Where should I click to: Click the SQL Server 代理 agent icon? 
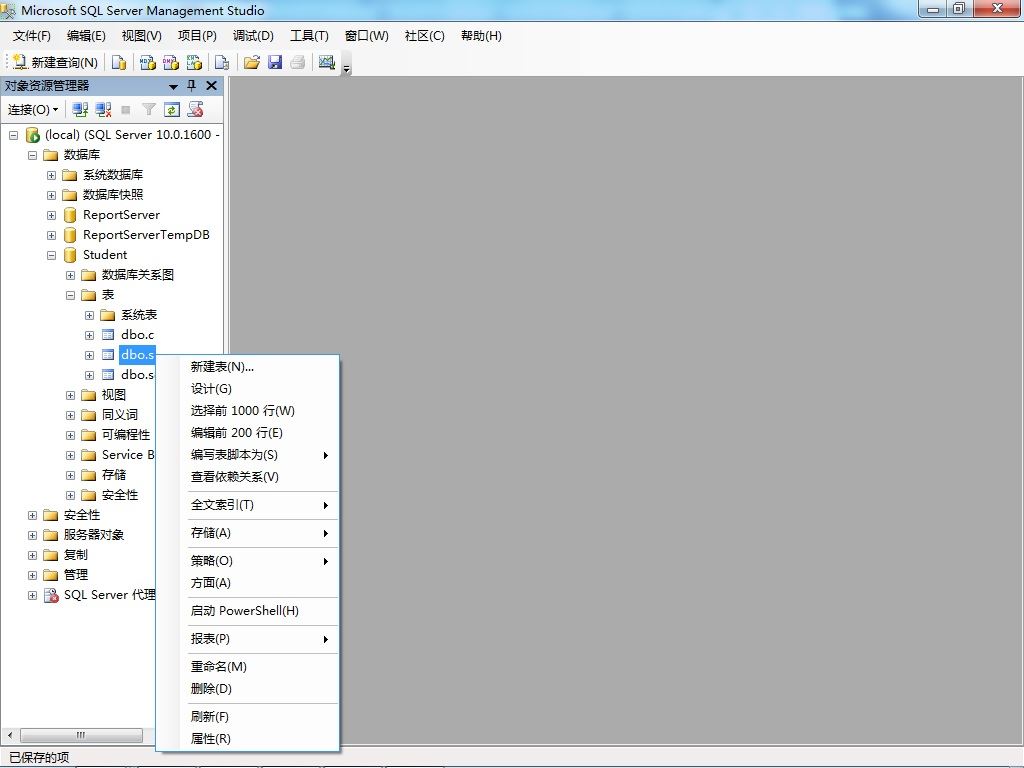[x=51, y=595]
